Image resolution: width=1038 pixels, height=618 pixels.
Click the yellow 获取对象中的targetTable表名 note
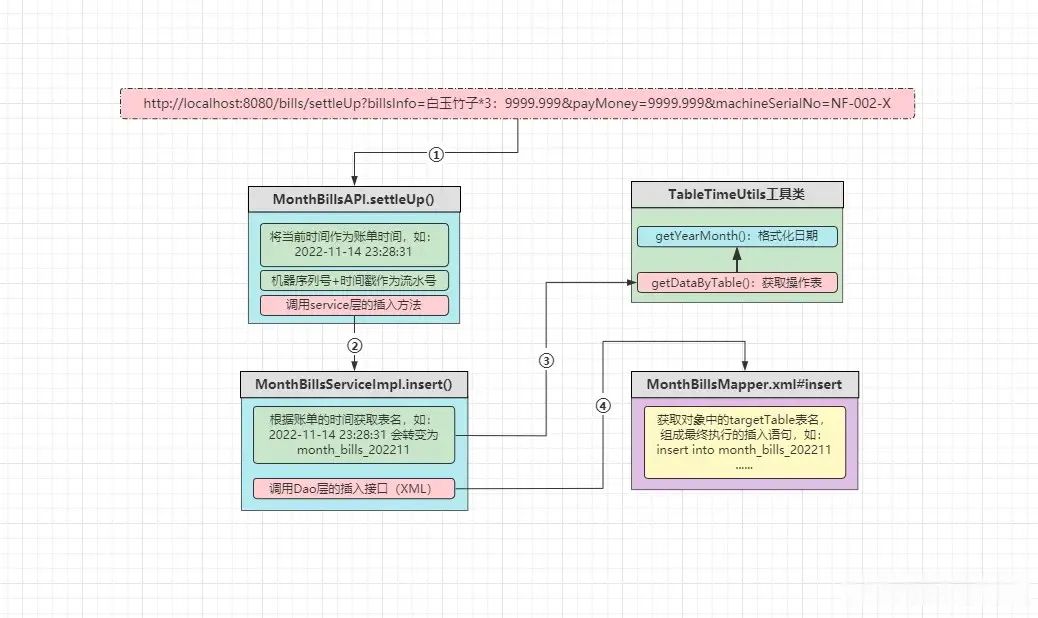point(745,442)
